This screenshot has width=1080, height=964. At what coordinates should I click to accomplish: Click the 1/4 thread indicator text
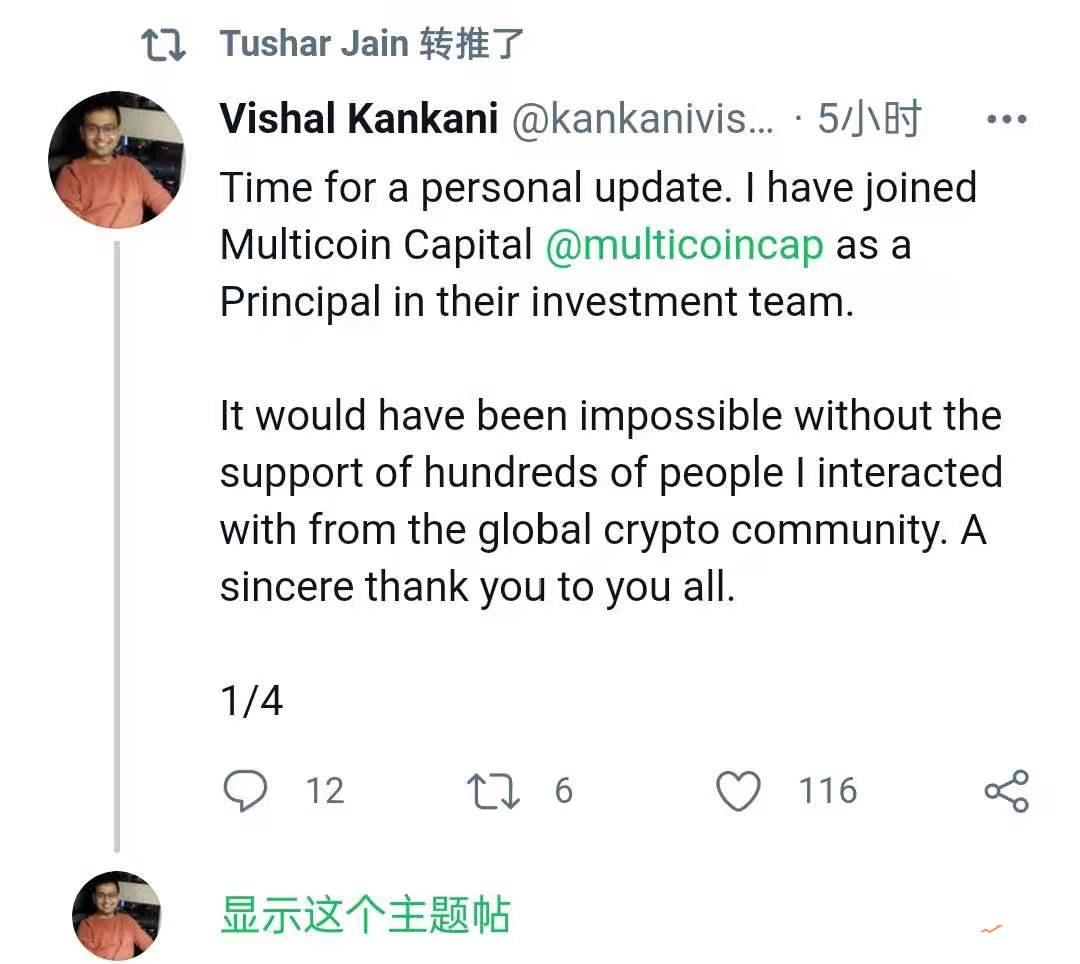click(x=252, y=700)
